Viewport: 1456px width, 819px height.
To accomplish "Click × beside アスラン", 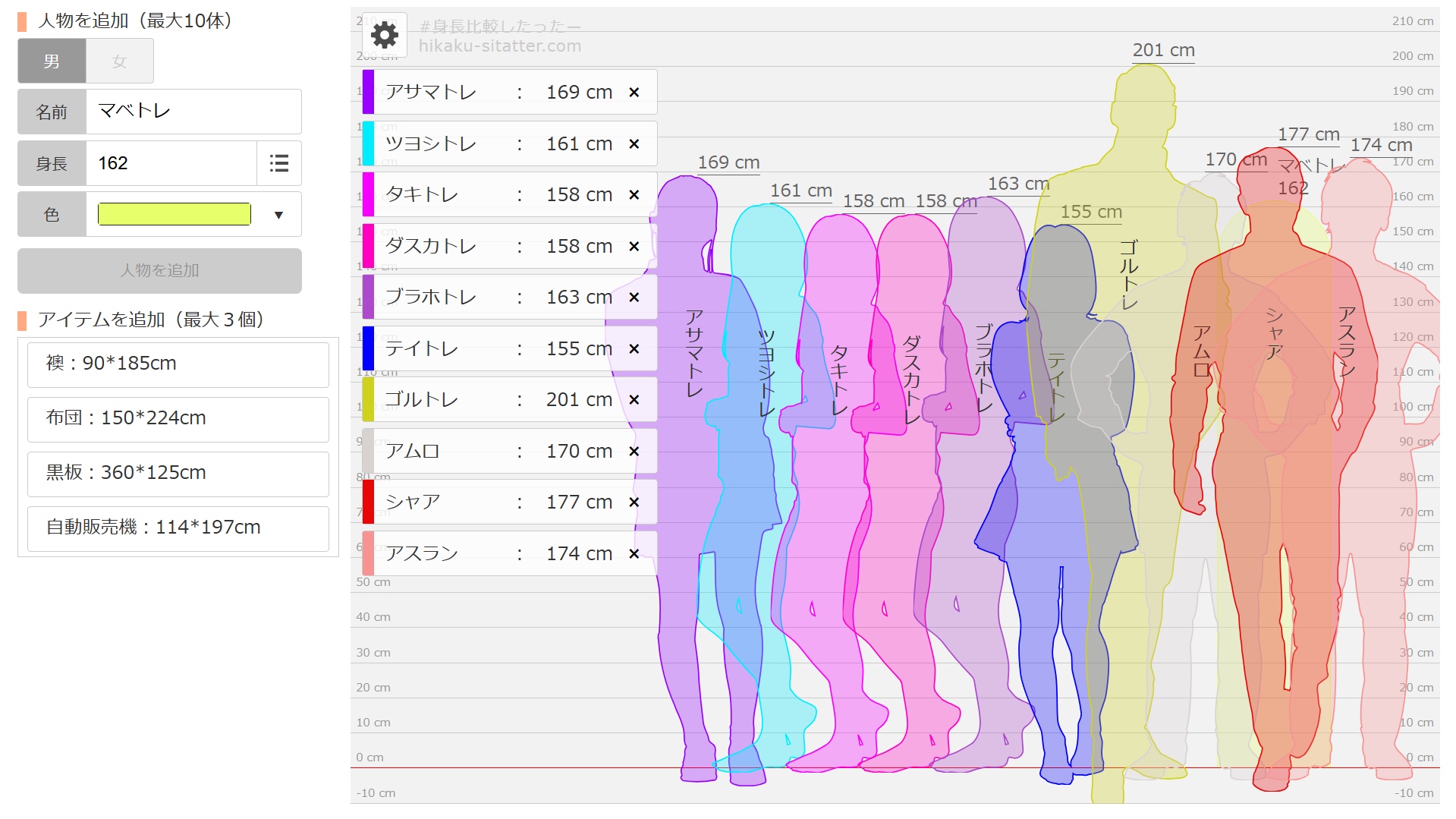I will click(634, 554).
